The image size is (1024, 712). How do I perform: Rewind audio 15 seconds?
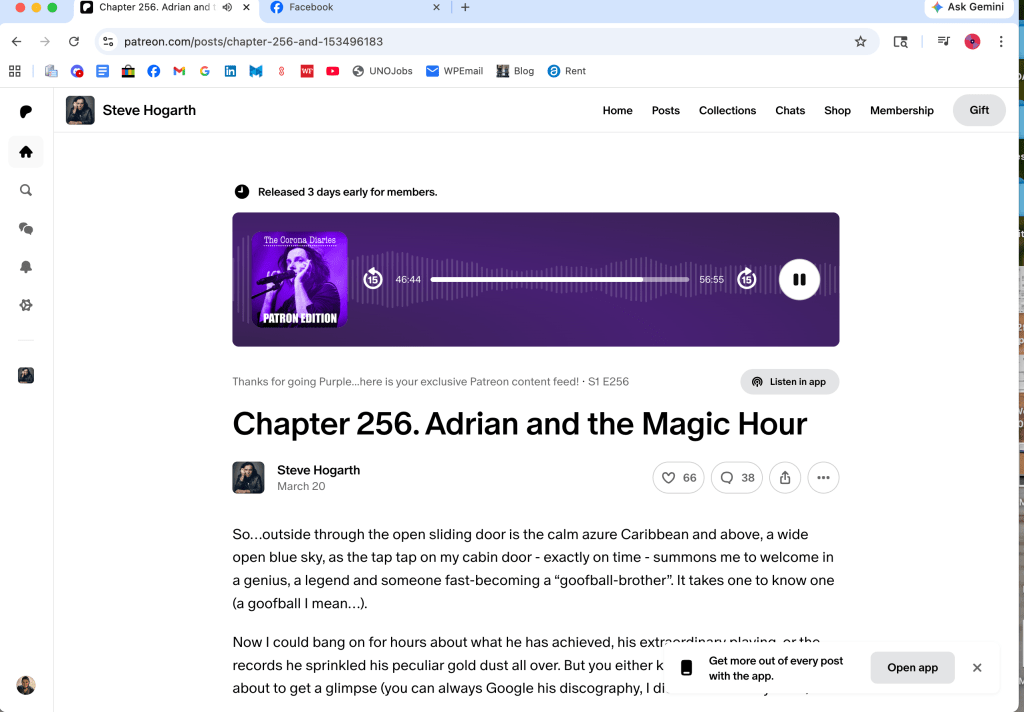(x=372, y=279)
